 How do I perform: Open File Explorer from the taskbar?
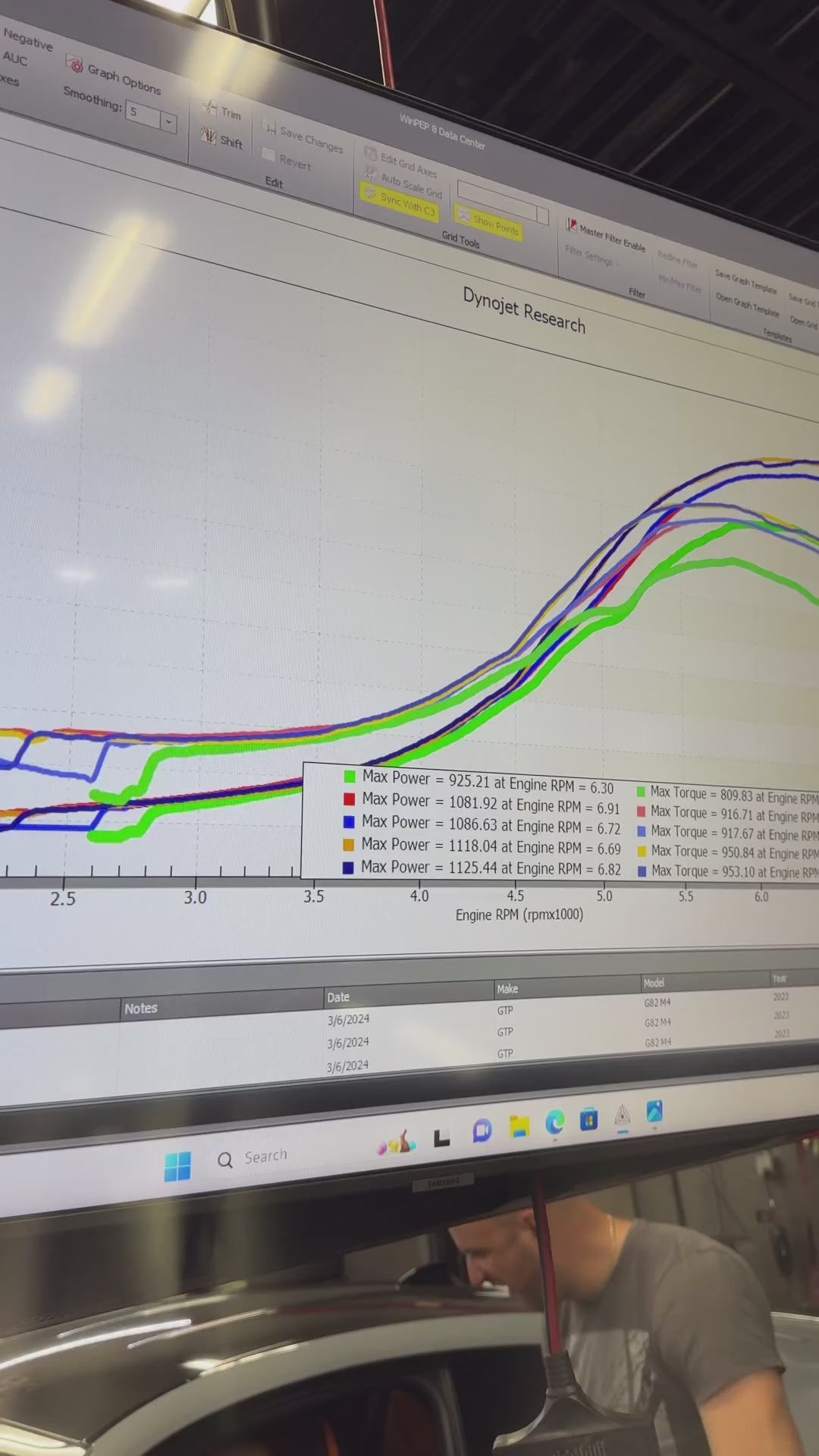(x=519, y=1126)
